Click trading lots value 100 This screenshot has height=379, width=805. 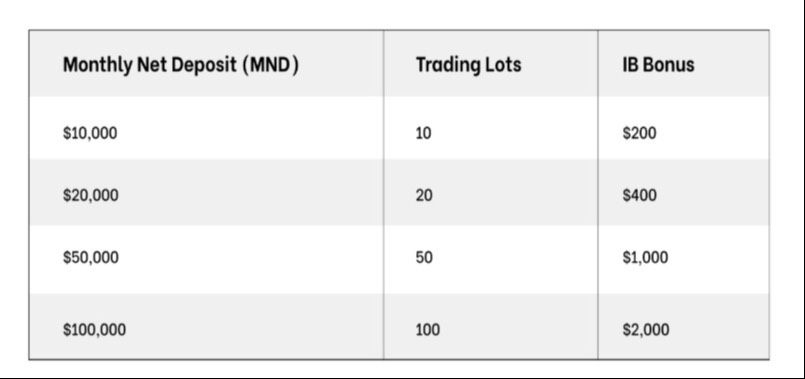pyautogui.click(x=428, y=330)
